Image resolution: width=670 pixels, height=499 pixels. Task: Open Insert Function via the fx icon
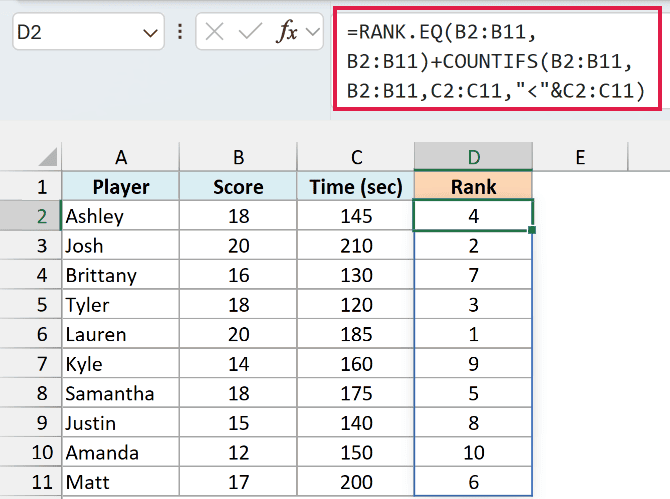click(286, 32)
